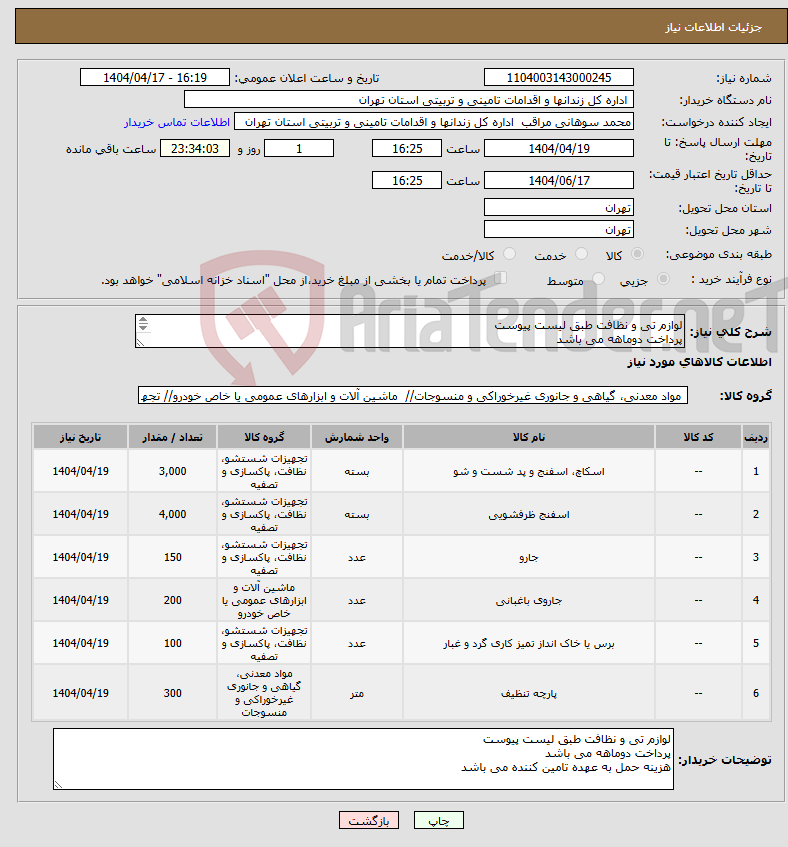Click the تعداد / مقدار column header
Screen dimensions: 788x847
pos(172,437)
